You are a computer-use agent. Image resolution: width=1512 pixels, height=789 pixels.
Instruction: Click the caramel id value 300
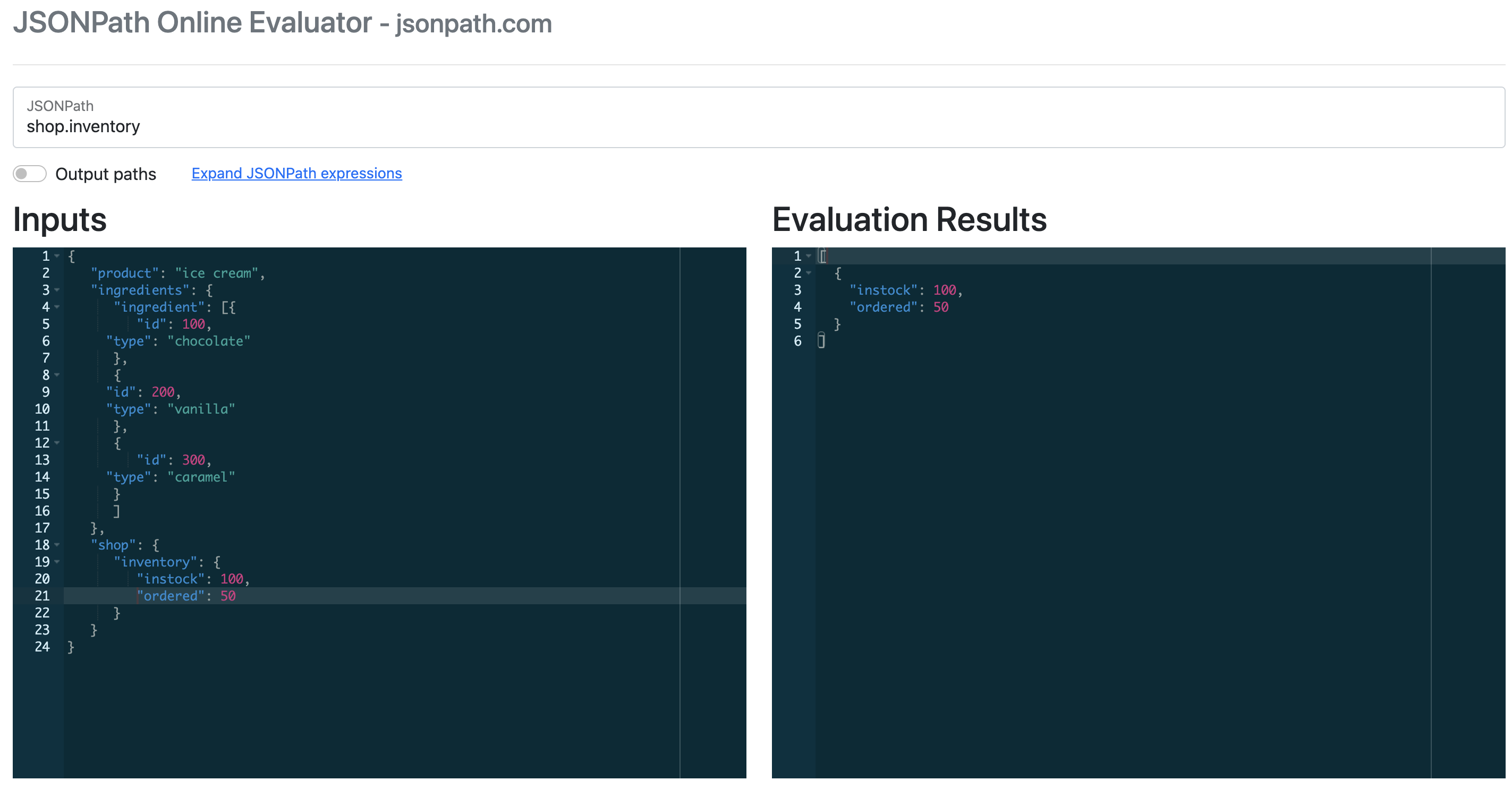(194, 460)
